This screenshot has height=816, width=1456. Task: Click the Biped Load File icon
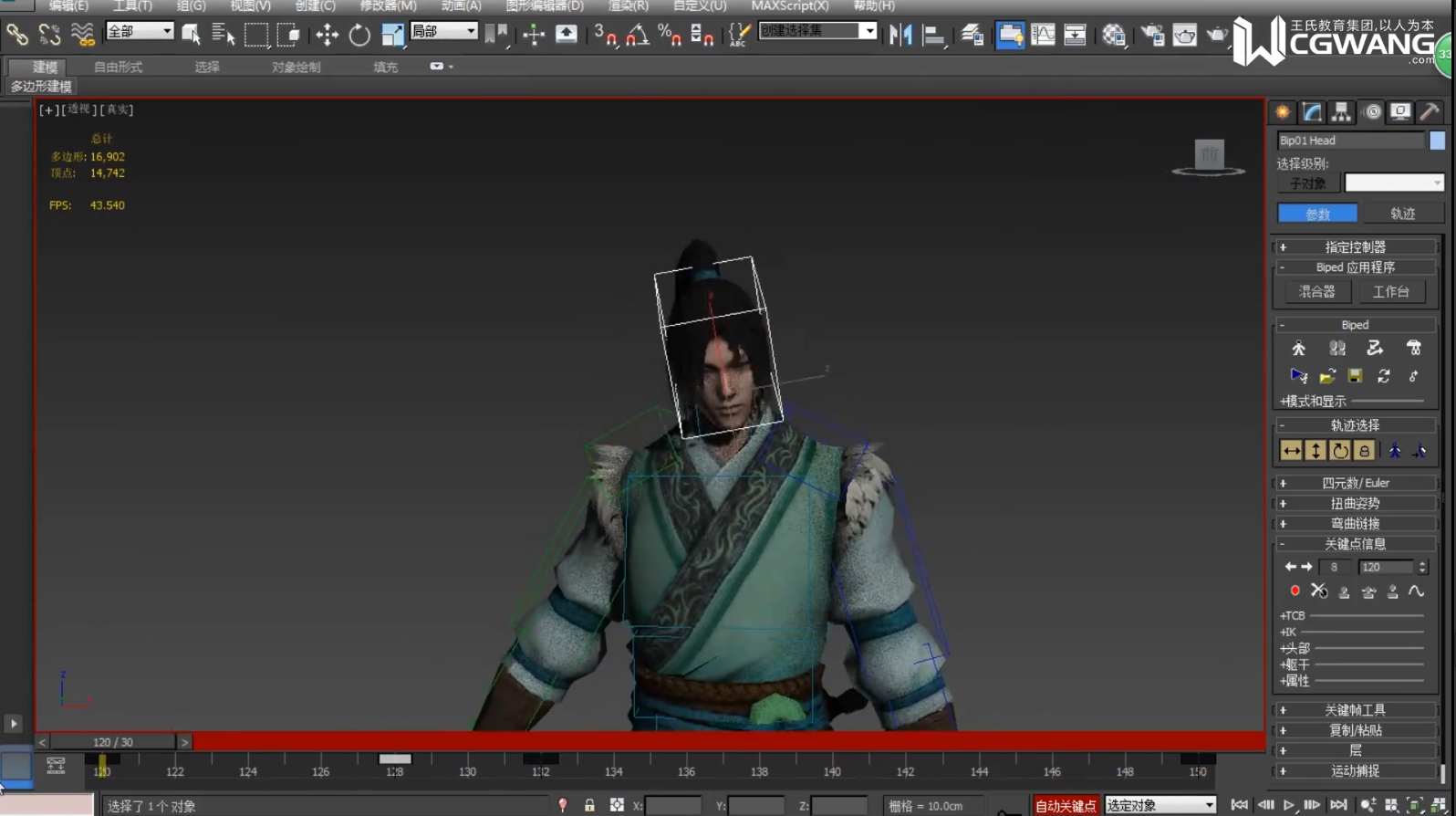pyautogui.click(x=1327, y=376)
